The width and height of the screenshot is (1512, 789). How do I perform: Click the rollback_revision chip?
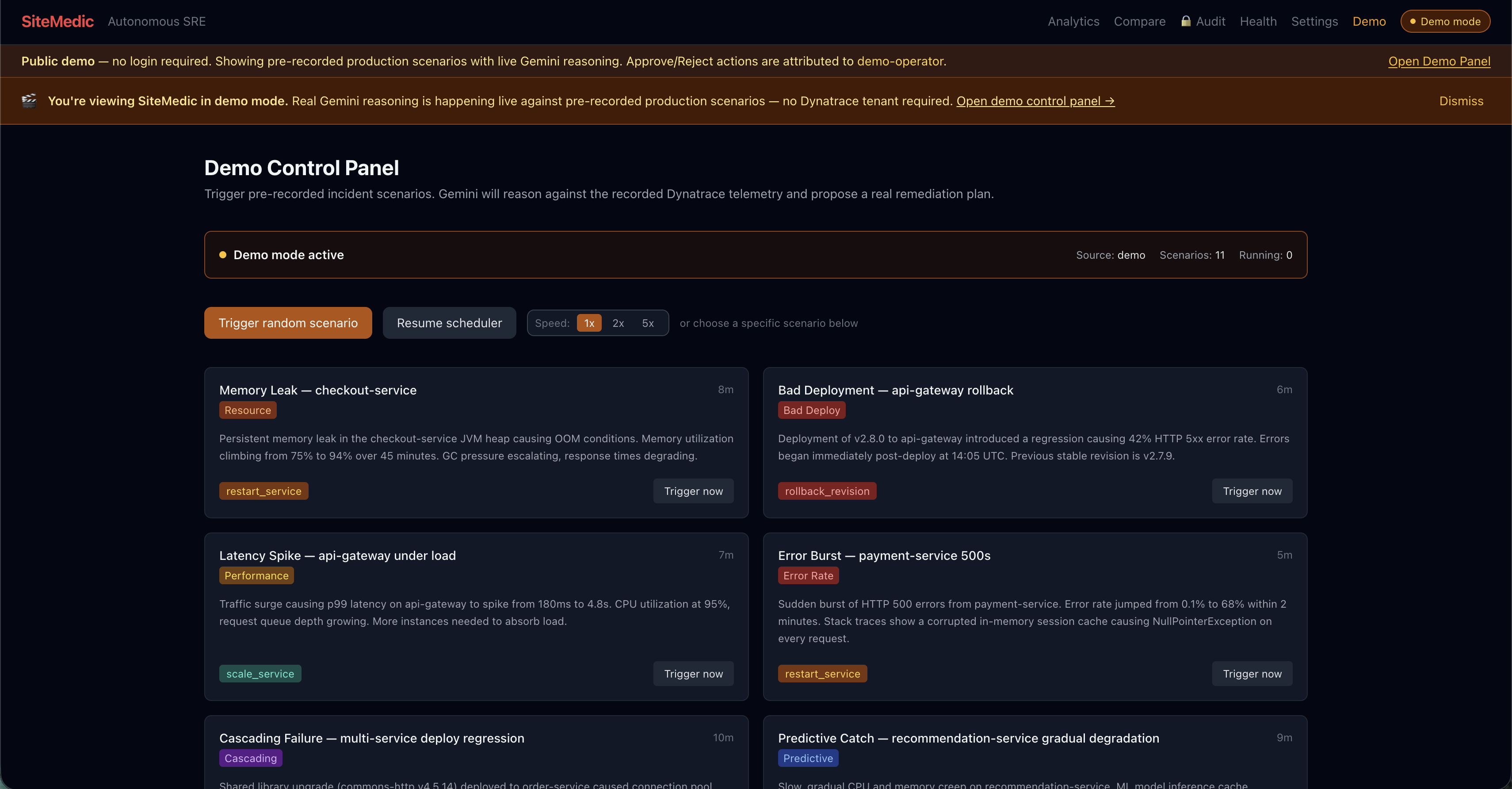827,491
